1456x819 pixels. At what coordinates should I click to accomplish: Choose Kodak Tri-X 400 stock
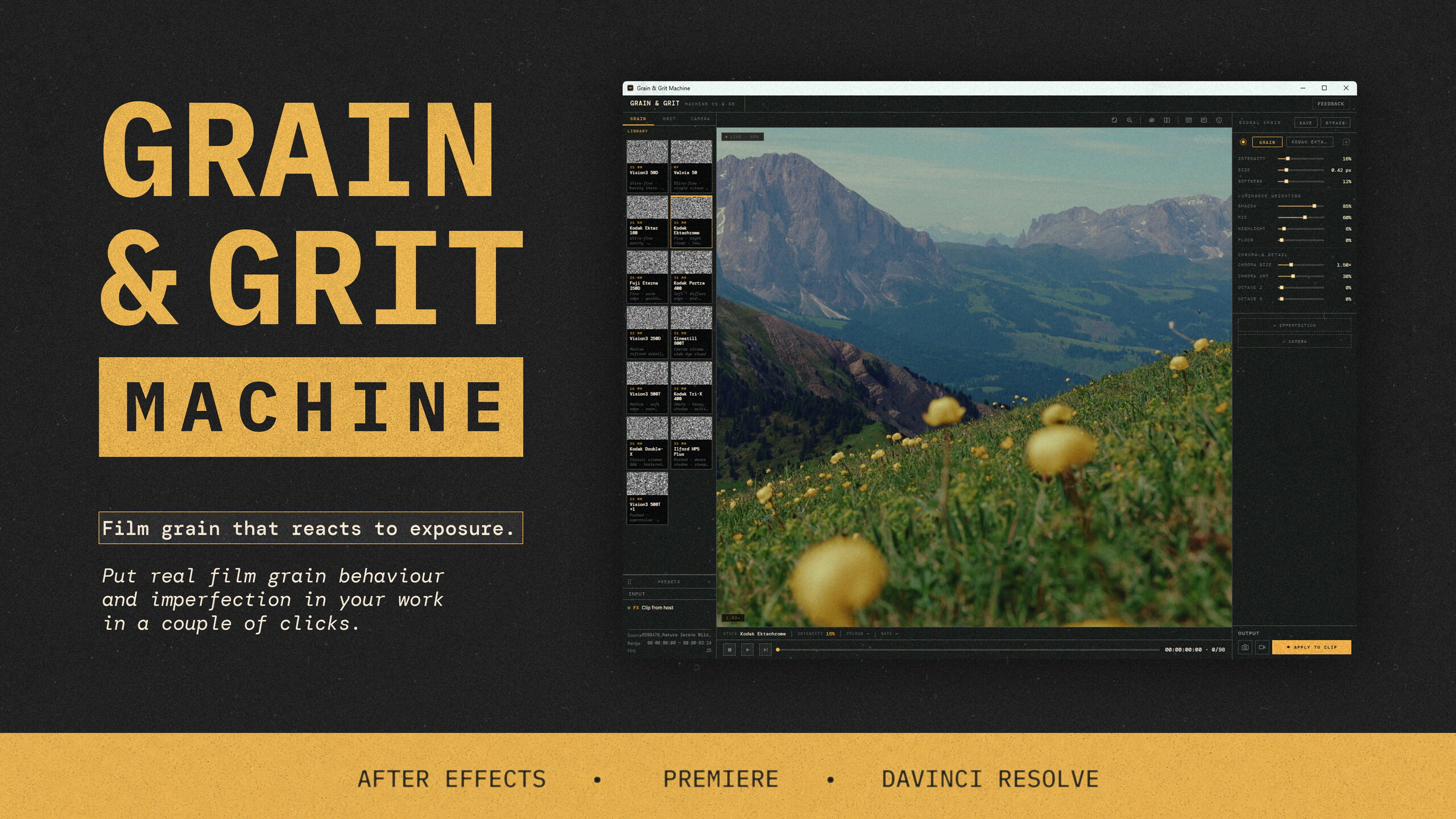691,388
